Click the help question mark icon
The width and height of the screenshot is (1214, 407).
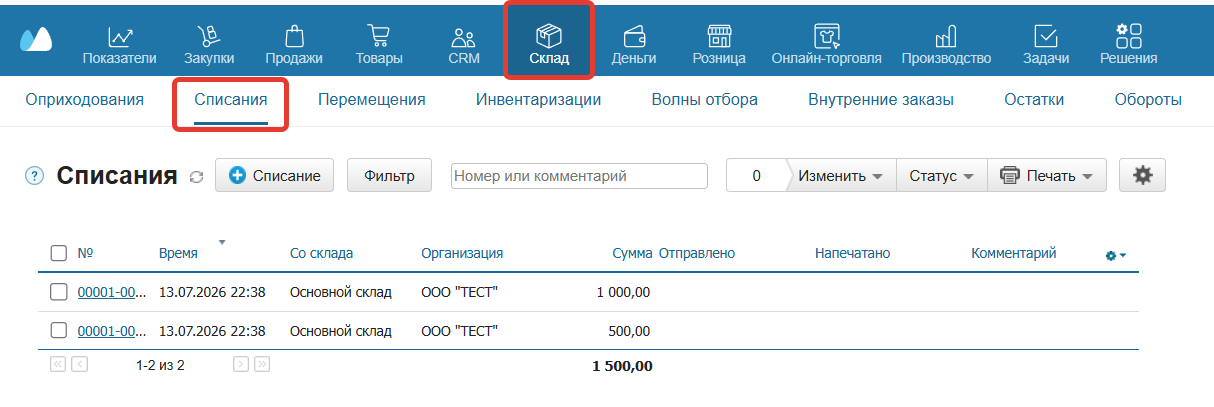click(x=35, y=176)
